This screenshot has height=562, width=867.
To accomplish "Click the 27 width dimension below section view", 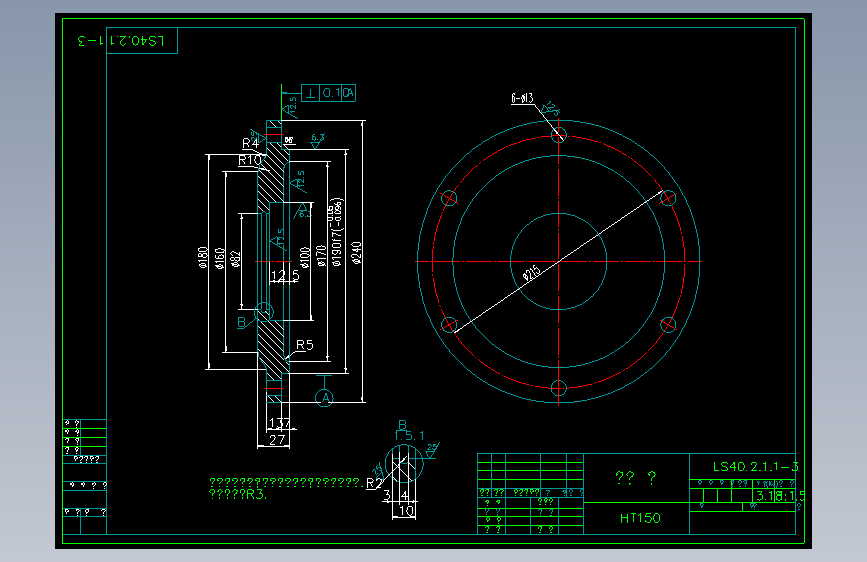I will pyautogui.click(x=277, y=440).
